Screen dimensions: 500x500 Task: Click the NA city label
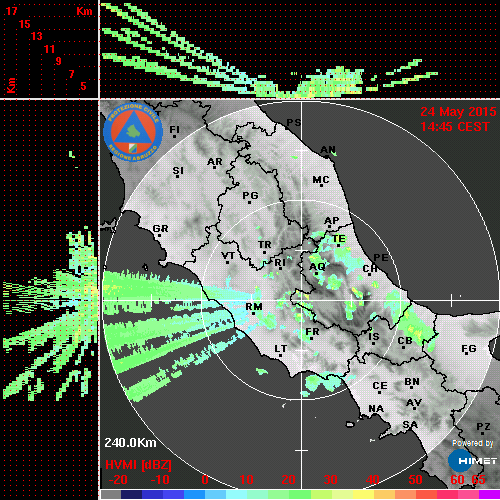tap(376, 409)
